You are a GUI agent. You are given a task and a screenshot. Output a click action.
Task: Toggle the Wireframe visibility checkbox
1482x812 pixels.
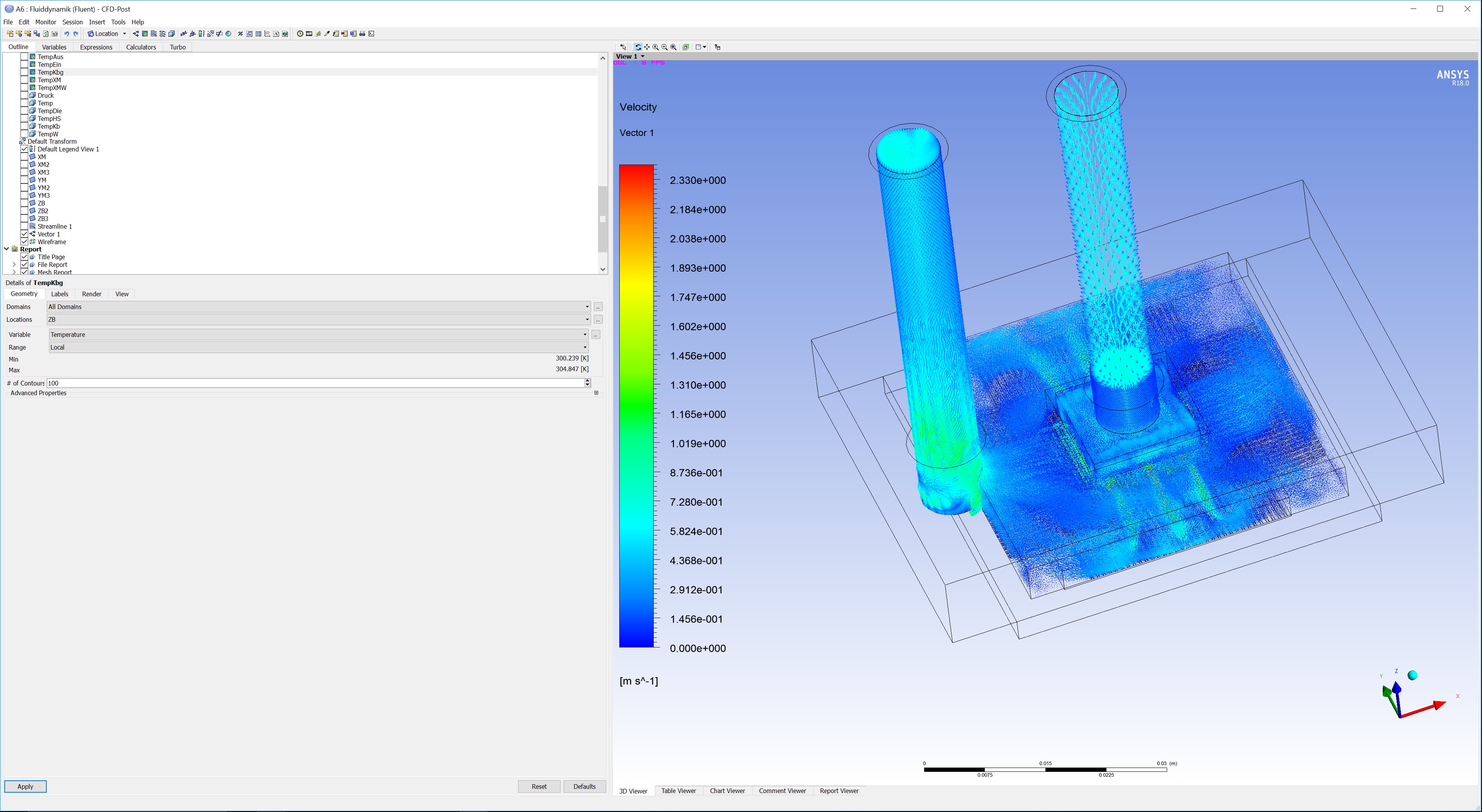[x=24, y=242]
